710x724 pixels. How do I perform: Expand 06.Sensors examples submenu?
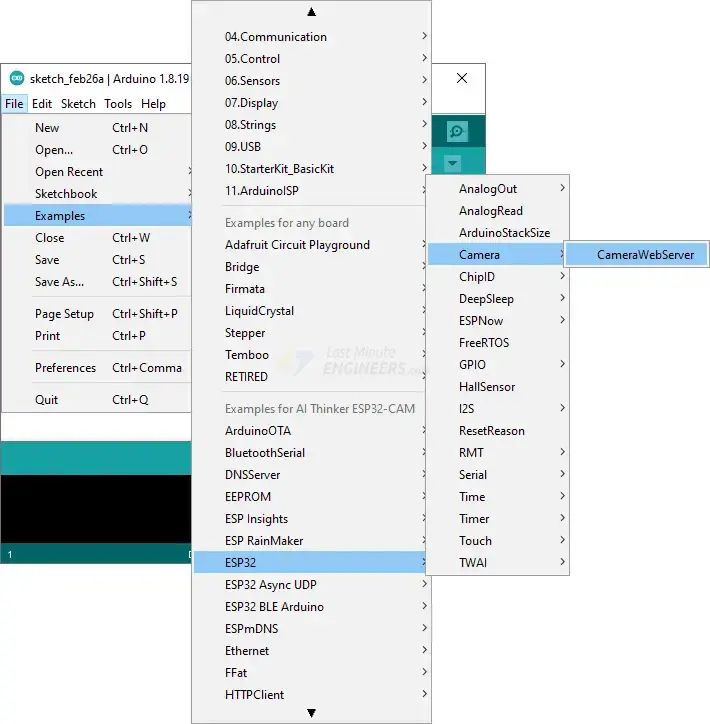312,81
